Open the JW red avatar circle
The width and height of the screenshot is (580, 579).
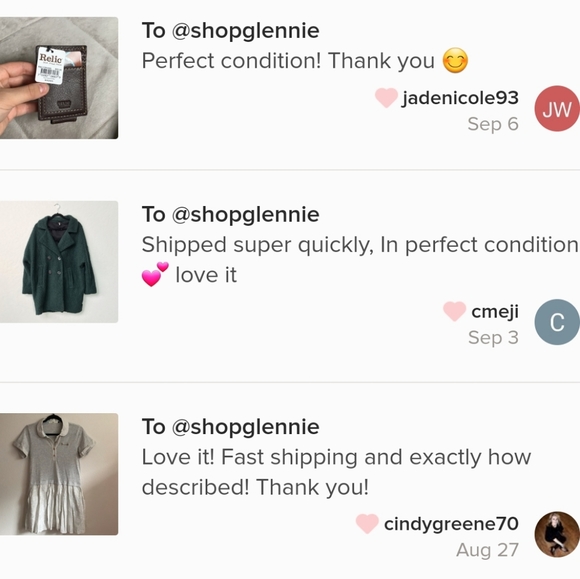tap(557, 108)
